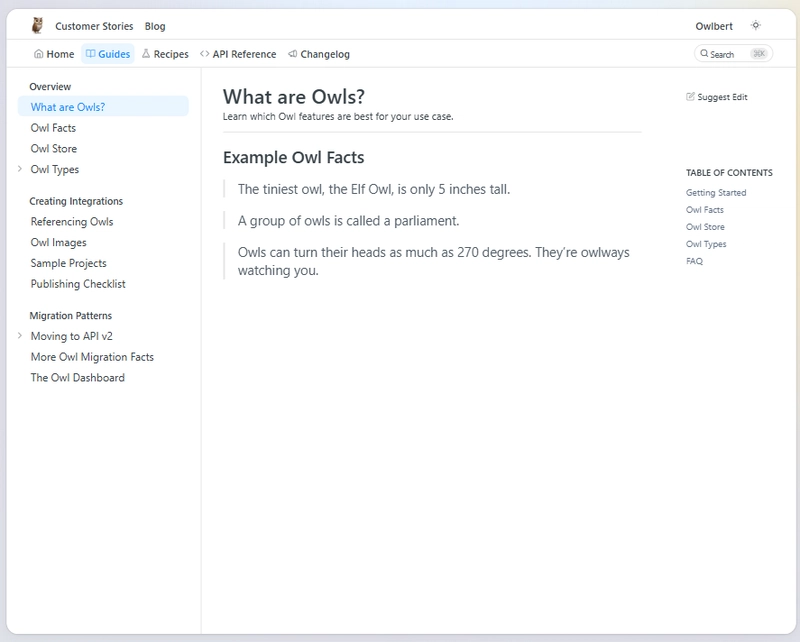Screen dimensions: 800x642
Task: Open Owl Store in the sidebar
Action: pyautogui.click(x=54, y=149)
